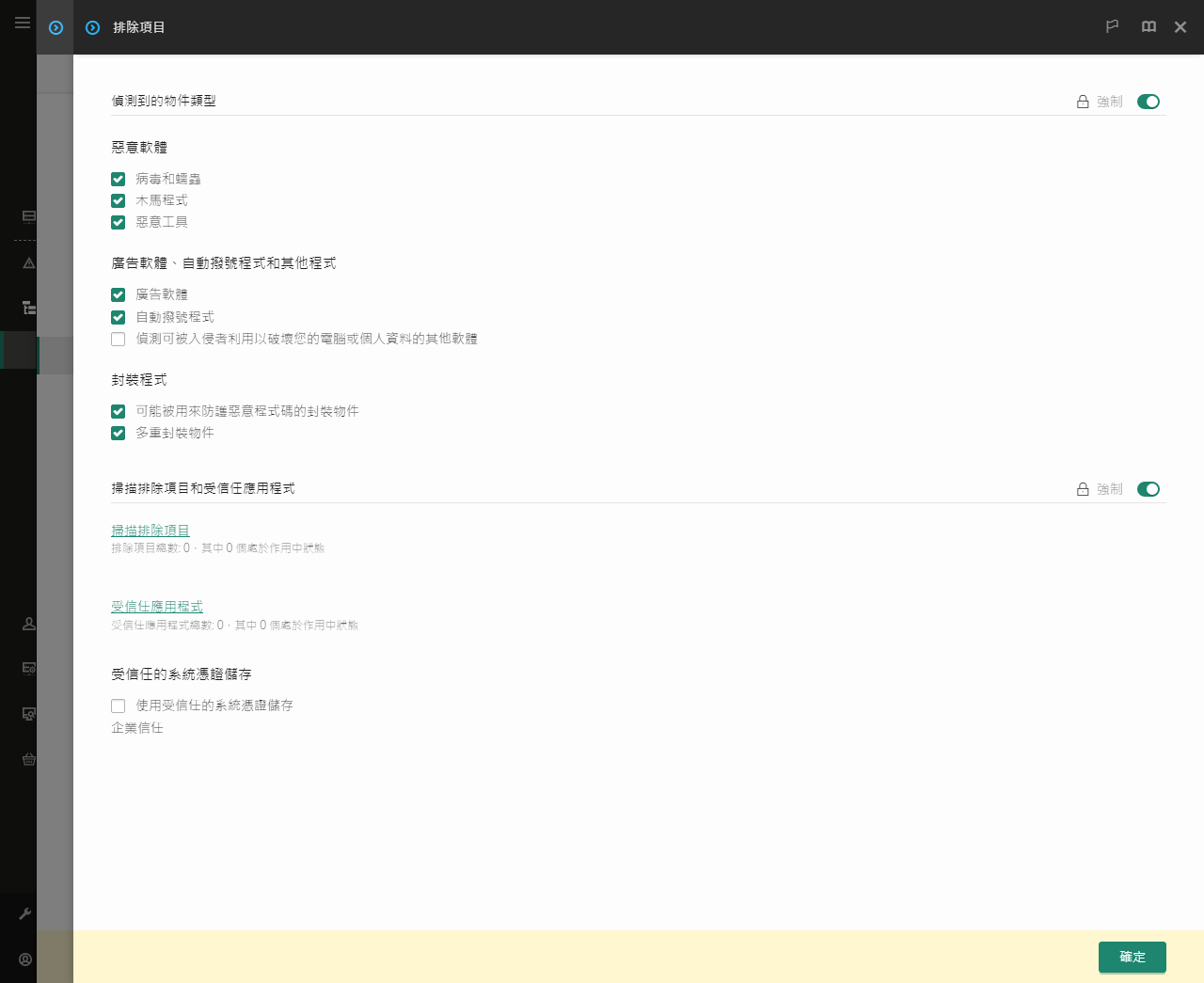Screen dimensions: 1204x983
Task: Check the 使用受信任的系統憑證儲存 checkbox
Action: click(118, 706)
